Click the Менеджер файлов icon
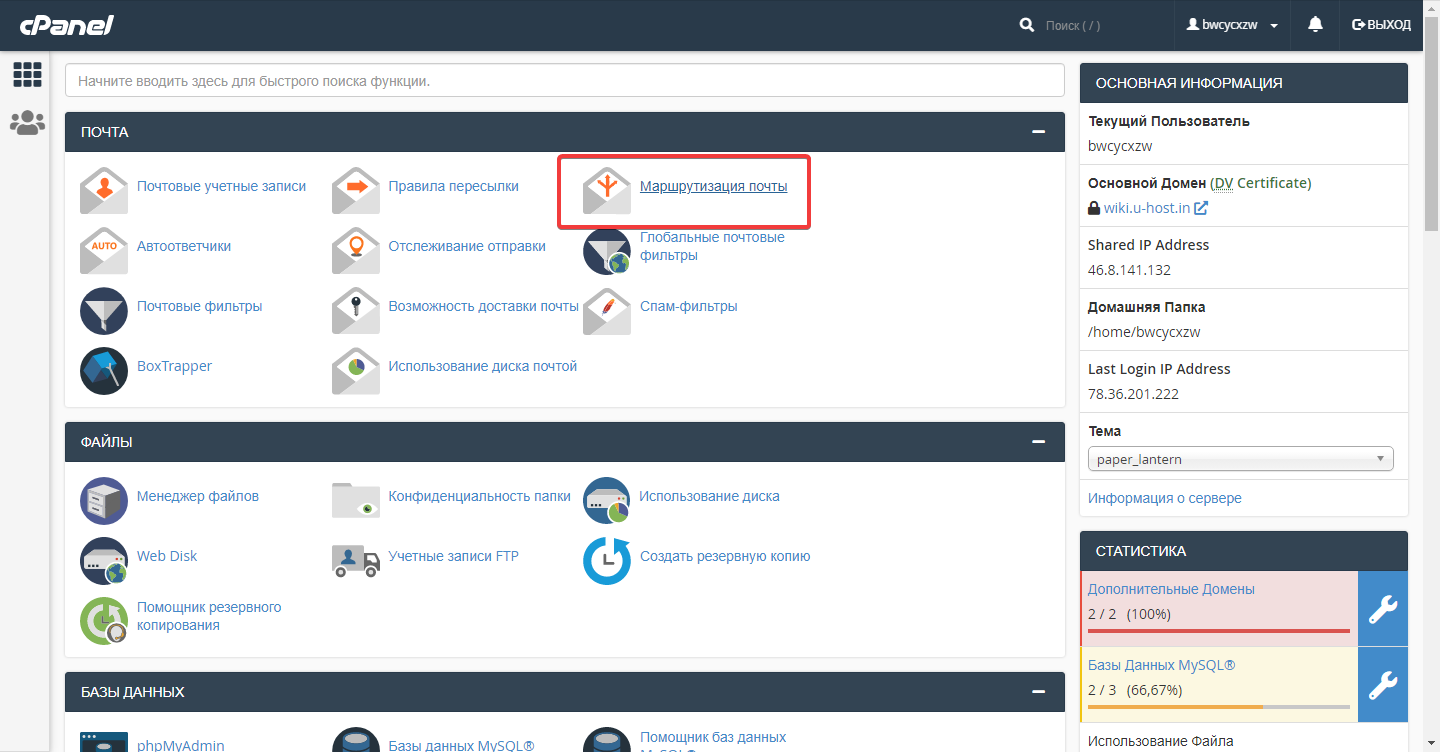The image size is (1440, 752). pos(104,501)
